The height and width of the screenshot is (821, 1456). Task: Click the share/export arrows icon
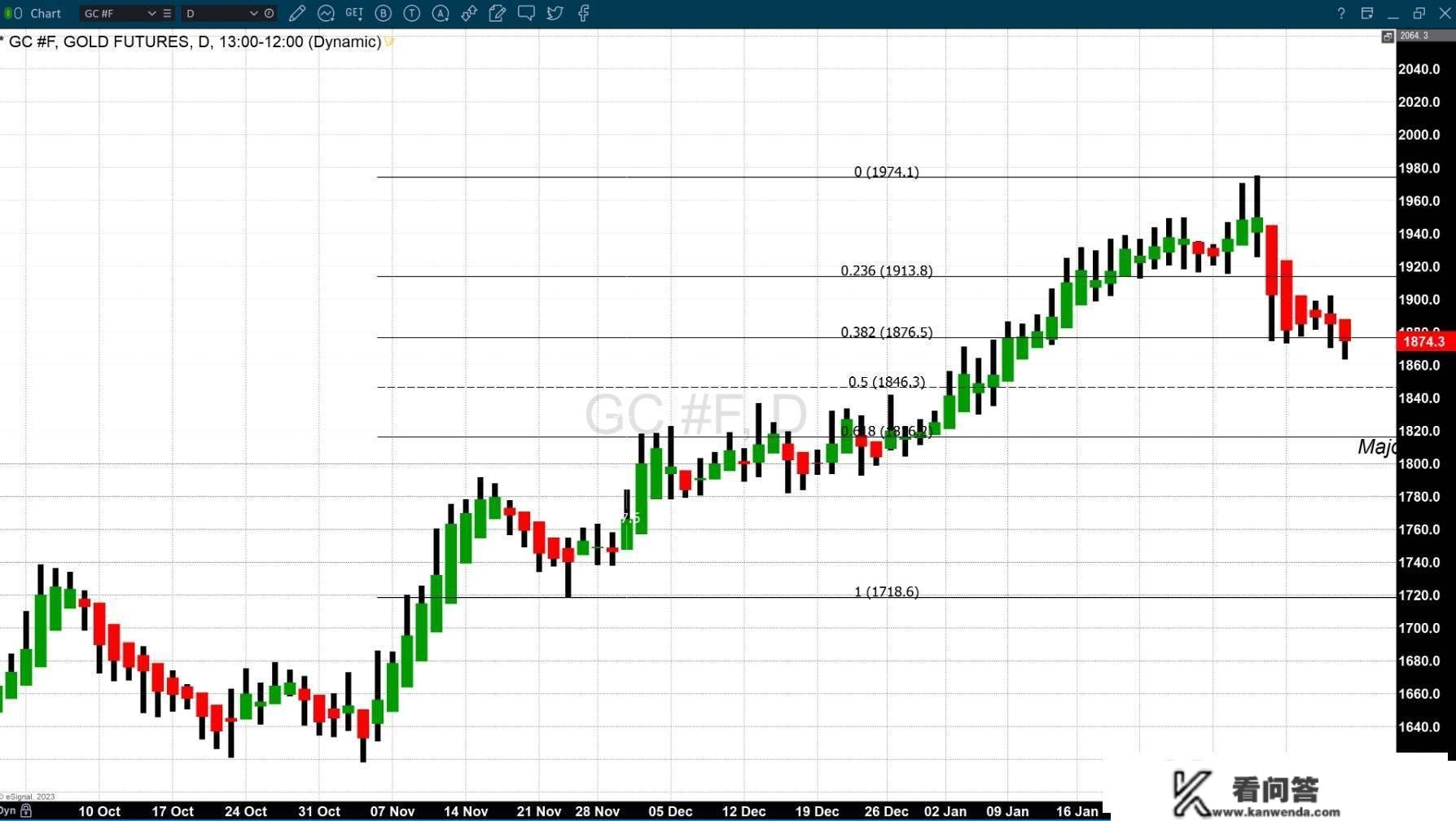tap(469, 13)
